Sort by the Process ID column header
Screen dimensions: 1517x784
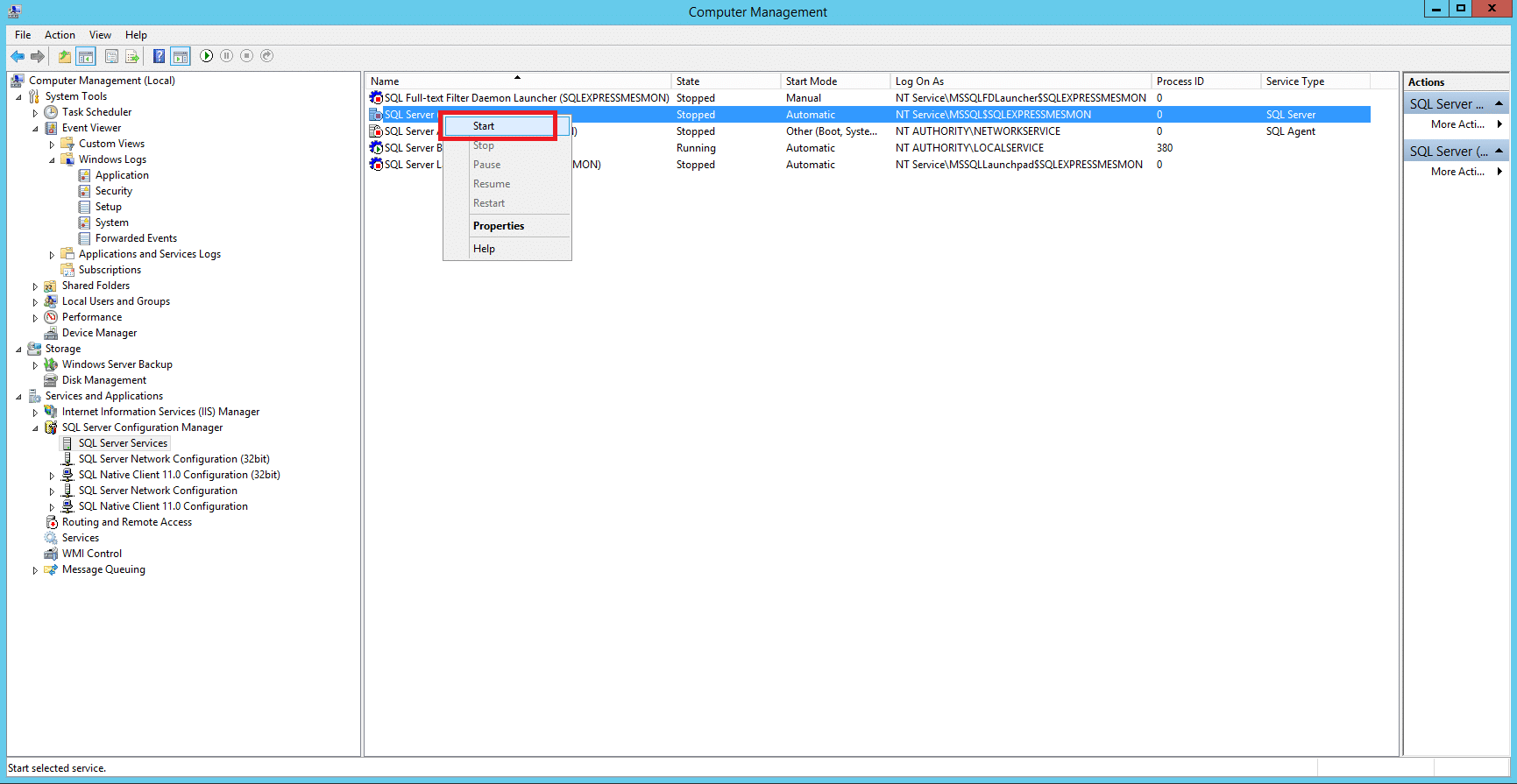click(x=1207, y=81)
